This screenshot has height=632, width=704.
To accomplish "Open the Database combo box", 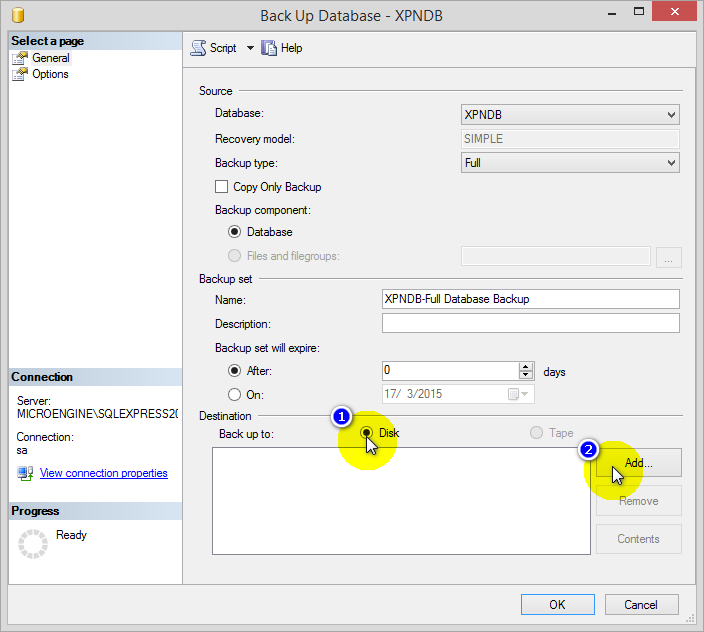I will coord(570,115).
